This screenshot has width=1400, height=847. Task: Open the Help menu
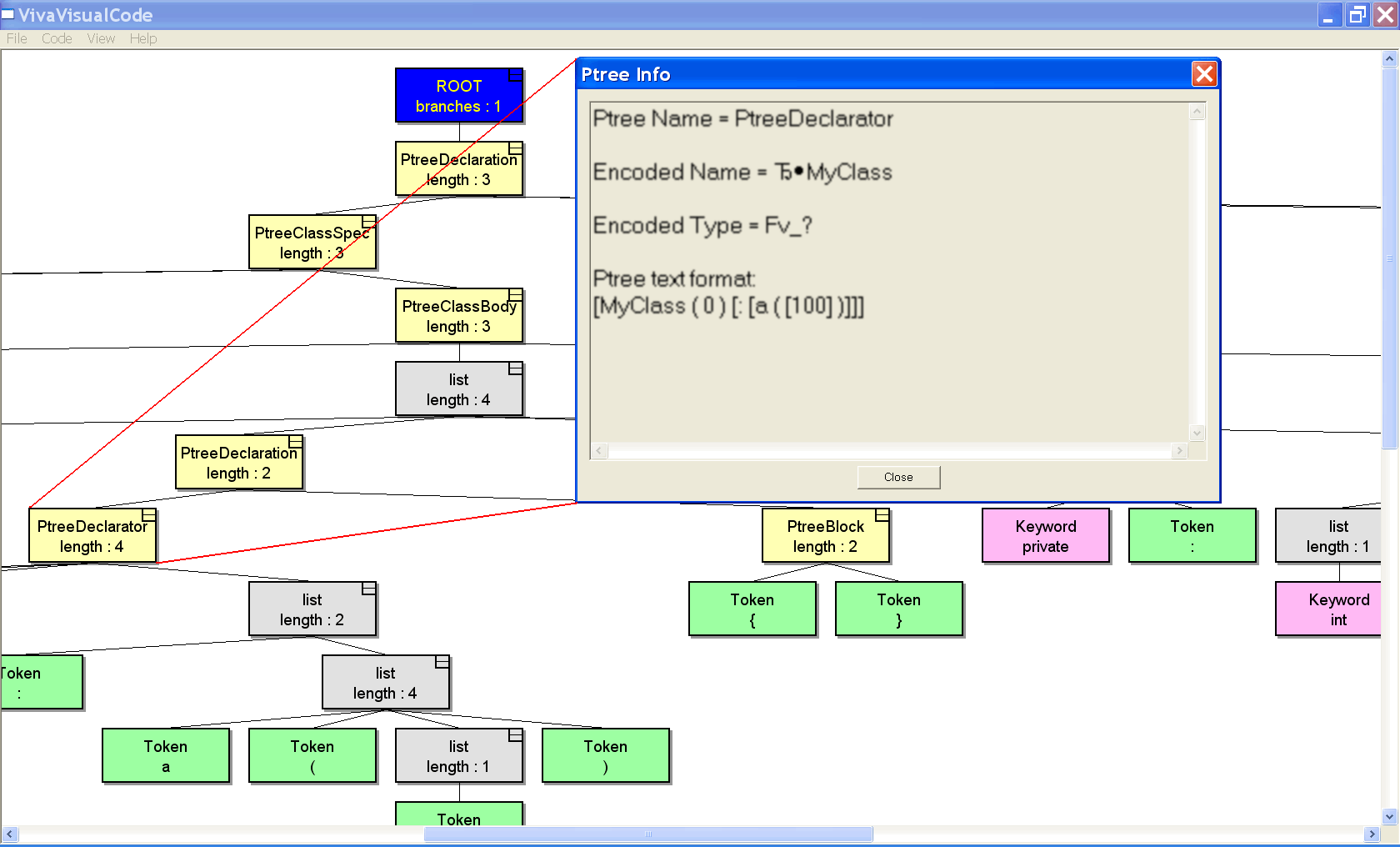click(x=143, y=38)
